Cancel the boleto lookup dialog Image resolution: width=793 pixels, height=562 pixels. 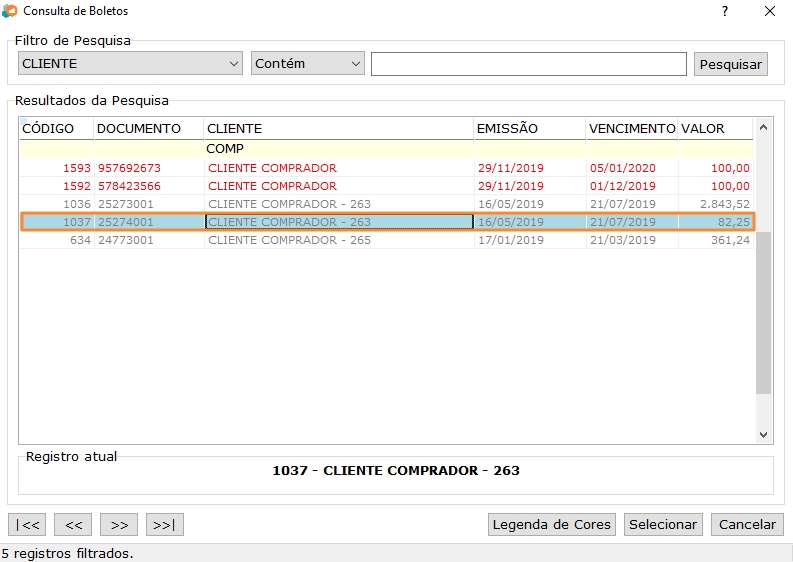(x=747, y=524)
